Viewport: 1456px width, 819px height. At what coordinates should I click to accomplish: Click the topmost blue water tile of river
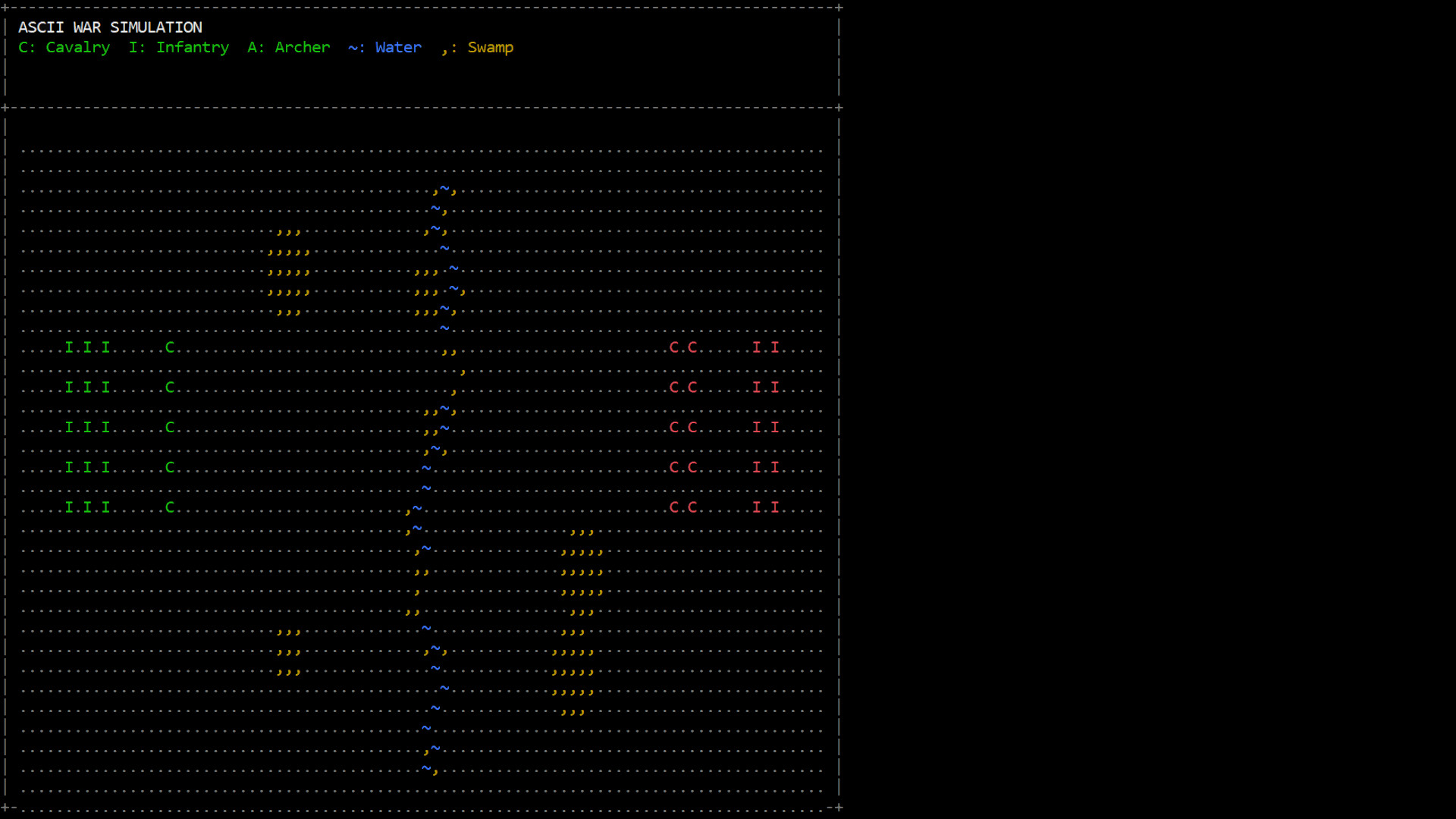coord(444,187)
